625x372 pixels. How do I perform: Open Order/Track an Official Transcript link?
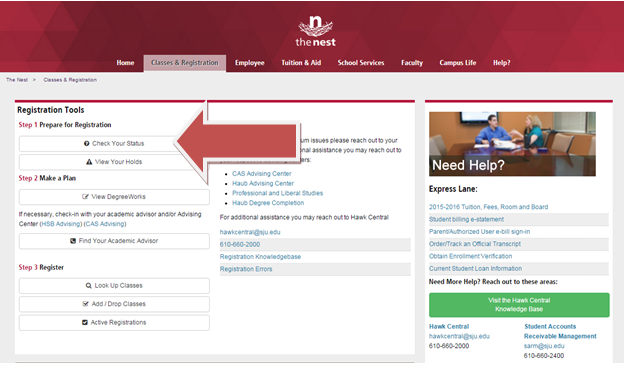coord(475,244)
